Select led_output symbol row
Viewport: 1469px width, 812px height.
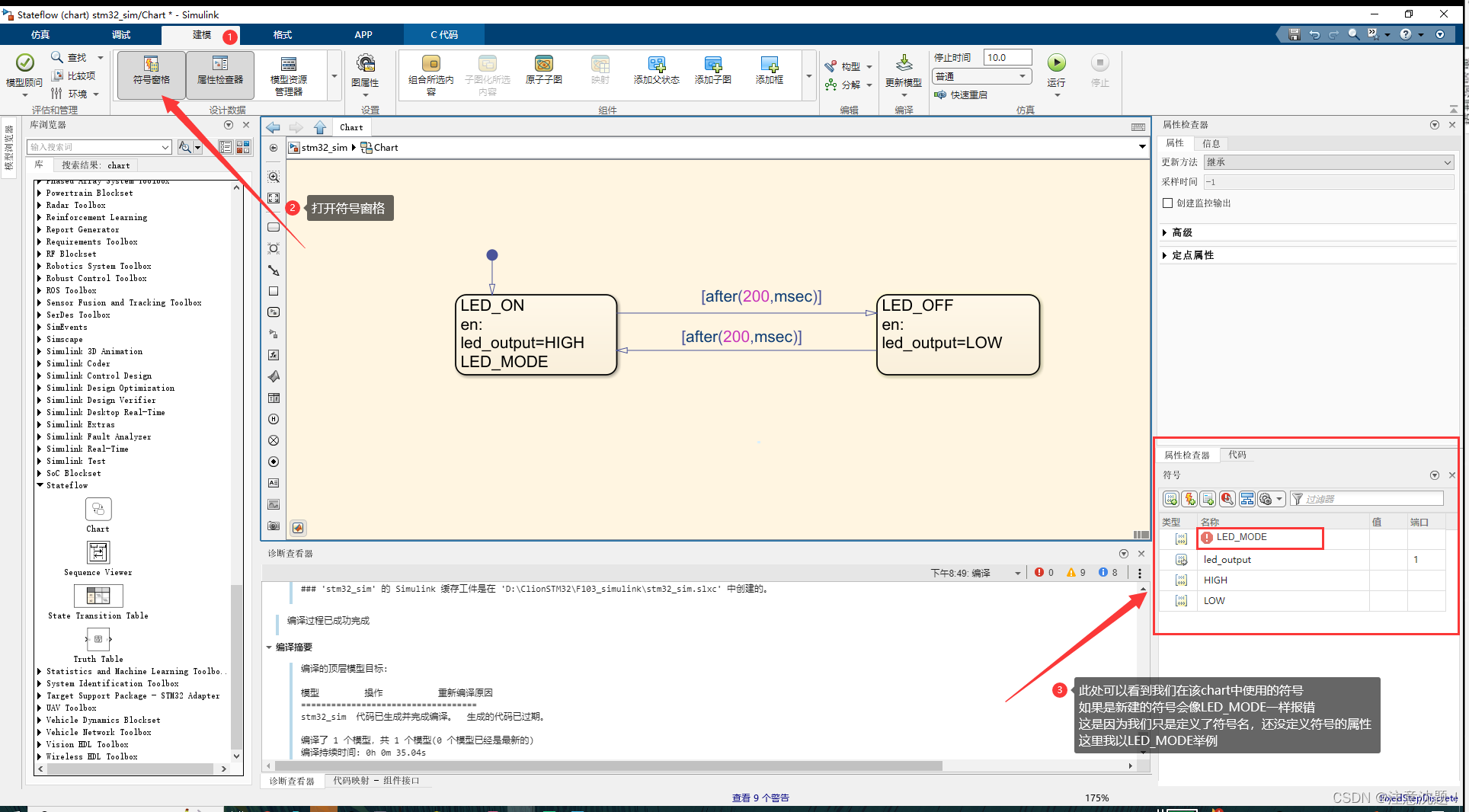[1302, 559]
